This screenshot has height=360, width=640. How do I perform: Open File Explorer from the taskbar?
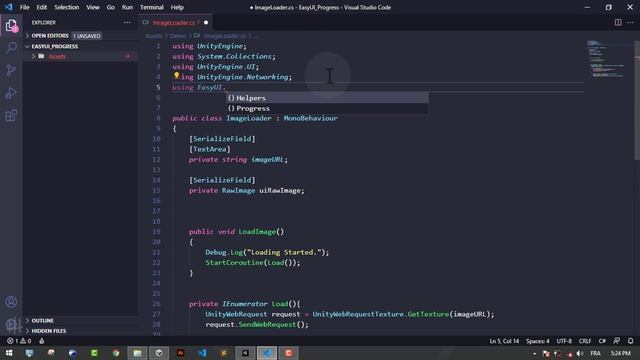tap(138, 353)
